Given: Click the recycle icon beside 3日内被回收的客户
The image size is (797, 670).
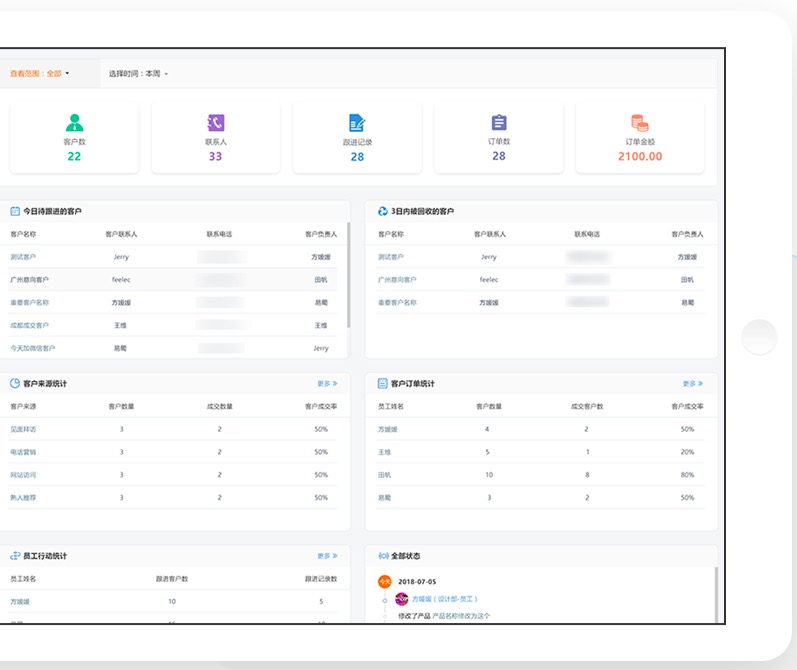Looking at the screenshot, I should click(383, 211).
